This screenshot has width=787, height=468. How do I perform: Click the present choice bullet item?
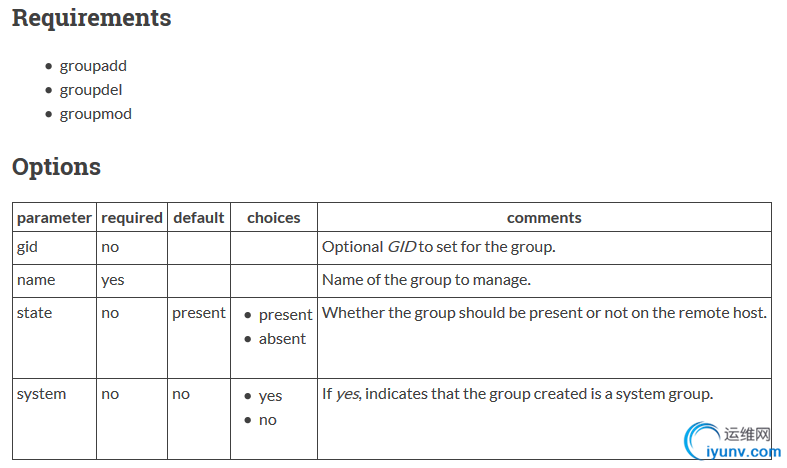286,315
